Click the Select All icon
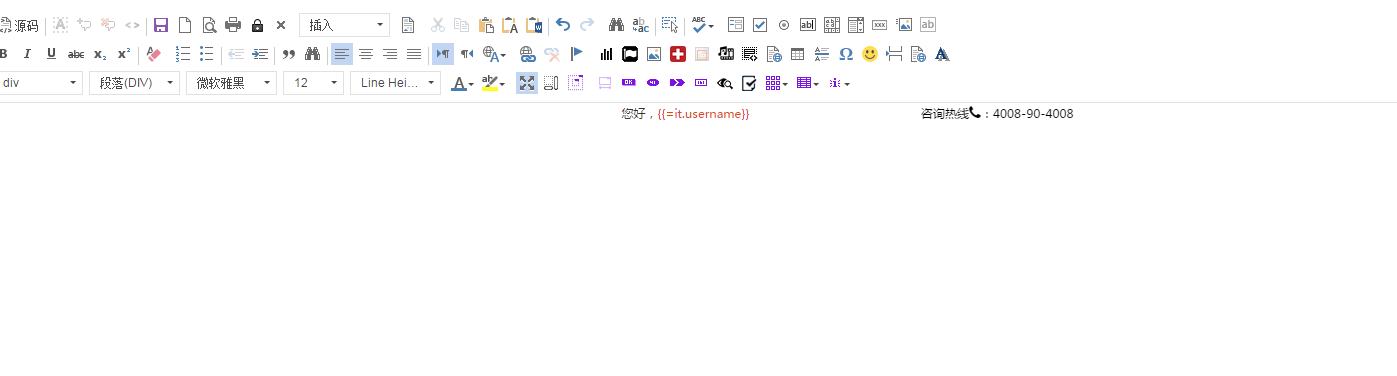1397x376 pixels. pyautogui.click(x=669, y=25)
